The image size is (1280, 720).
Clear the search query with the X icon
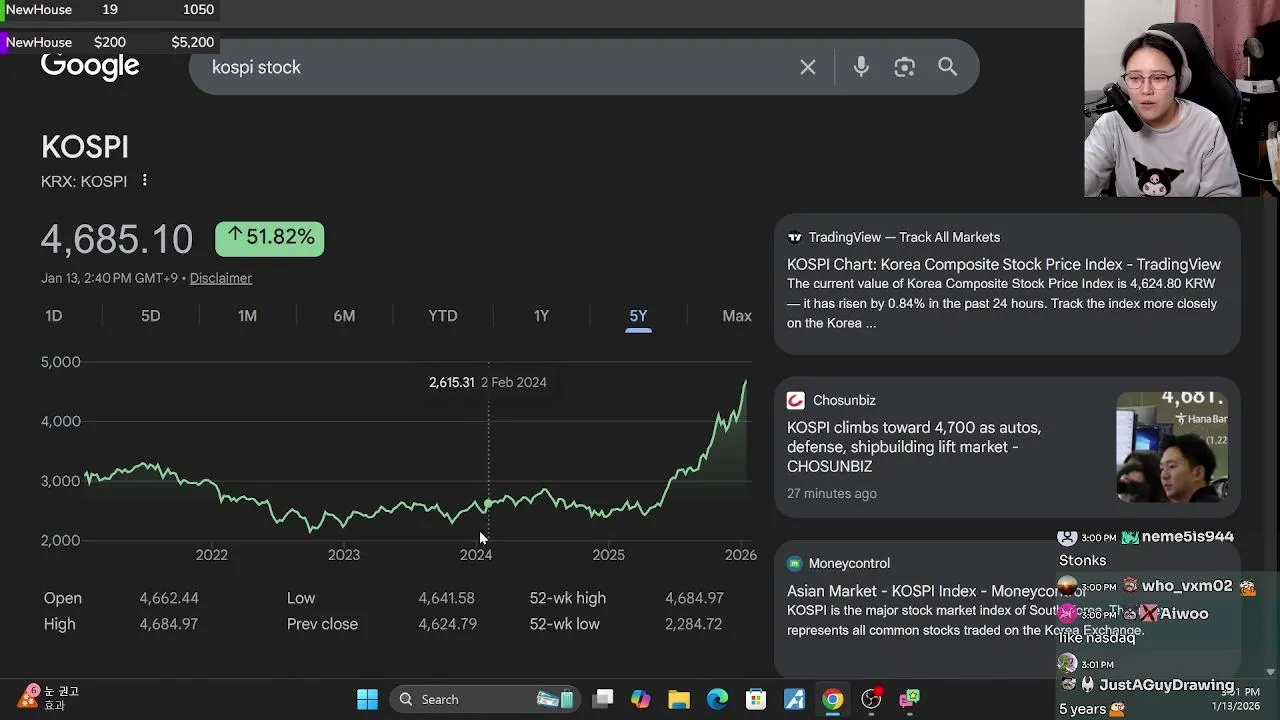808,67
